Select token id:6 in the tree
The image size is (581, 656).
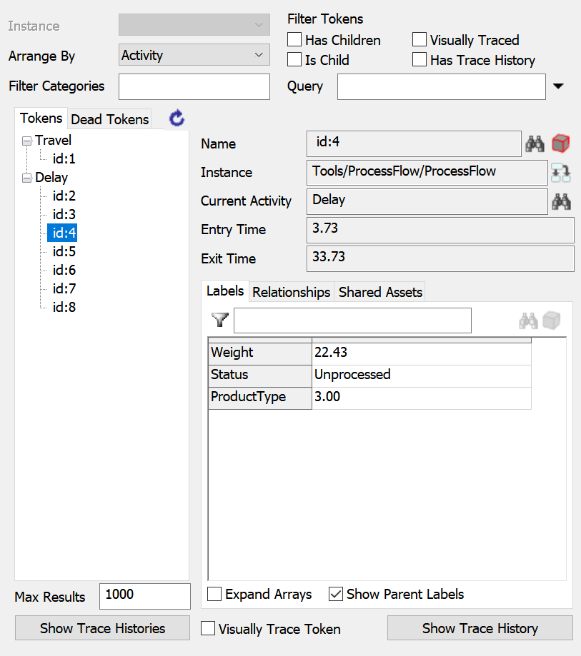[64, 270]
